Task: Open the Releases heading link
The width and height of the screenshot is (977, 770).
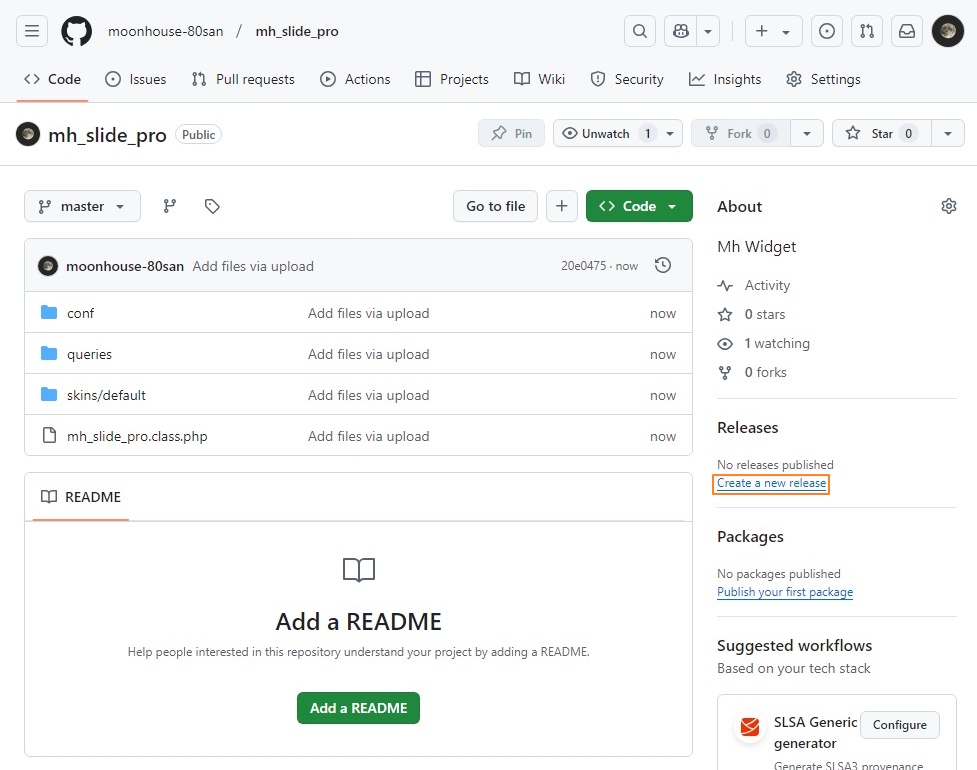Action: (748, 428)
